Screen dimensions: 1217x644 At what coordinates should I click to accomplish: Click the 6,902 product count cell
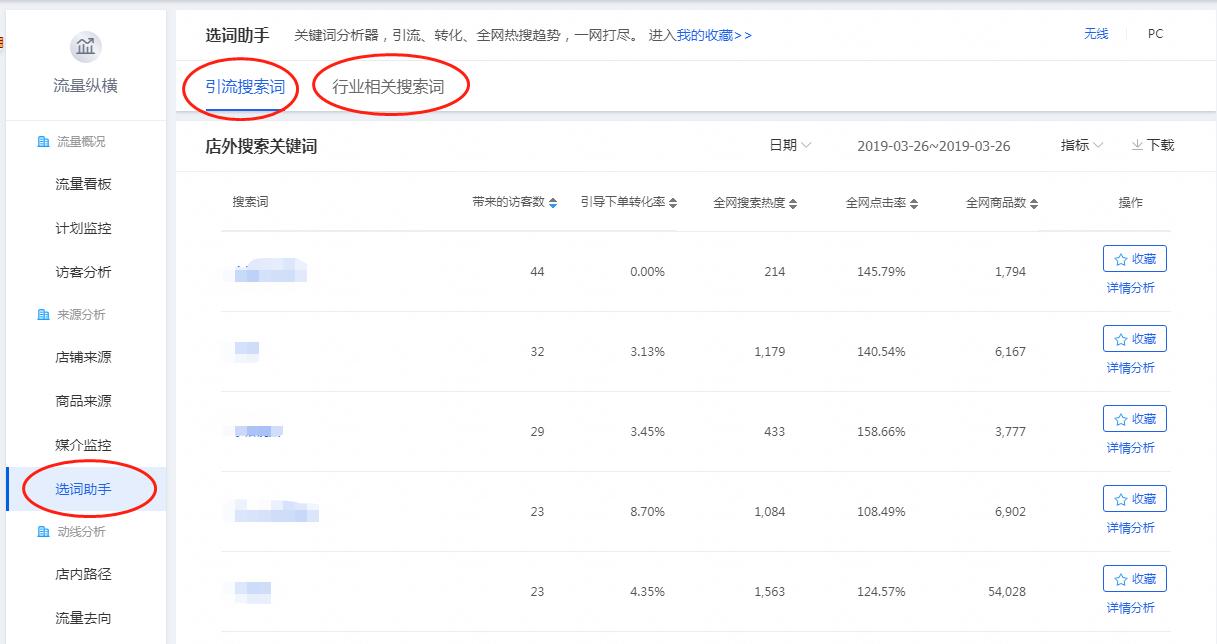pyautogui.click(x=1010, y=512)
